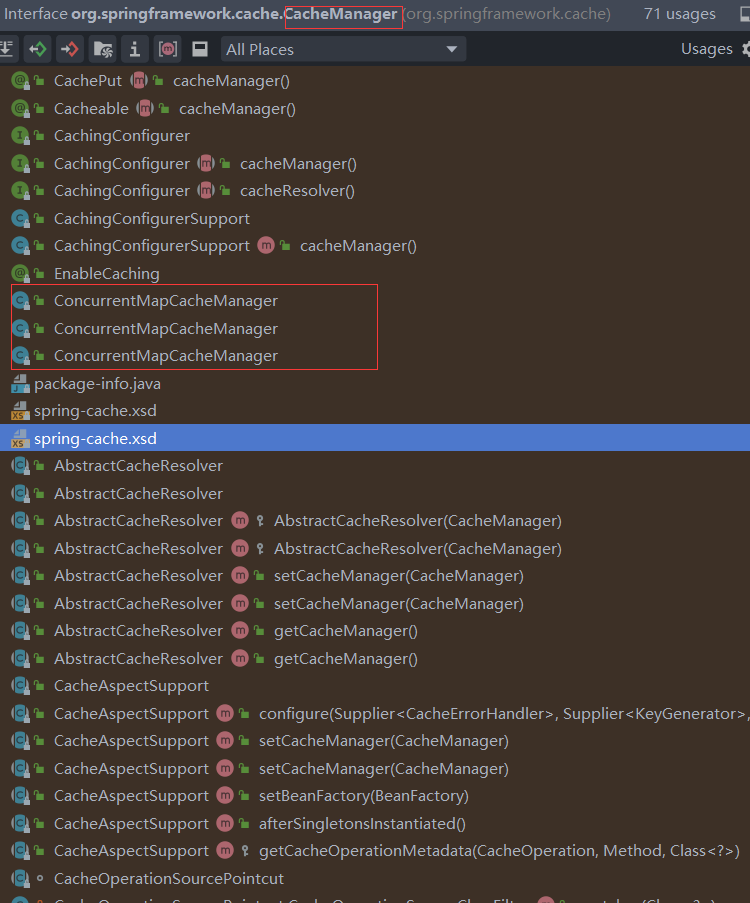Screen dimensions: 750x903
Task: Toggle the write access usages filter
Action: 70,50
